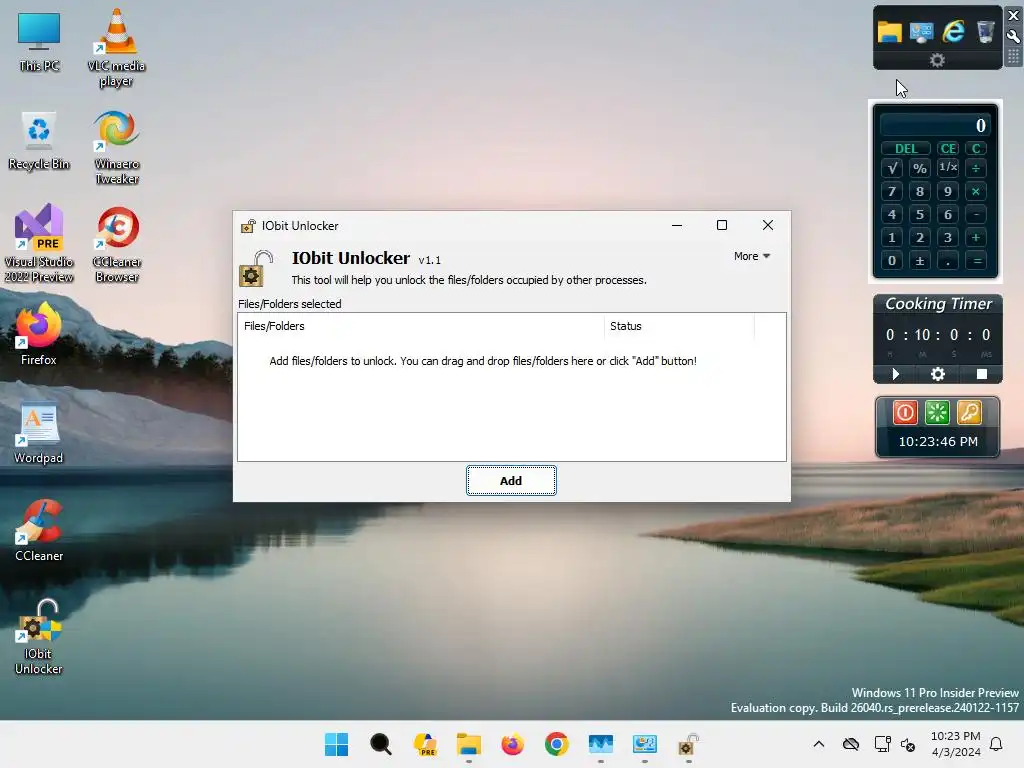Click the square root key on calculator

(x=892, y=168)
